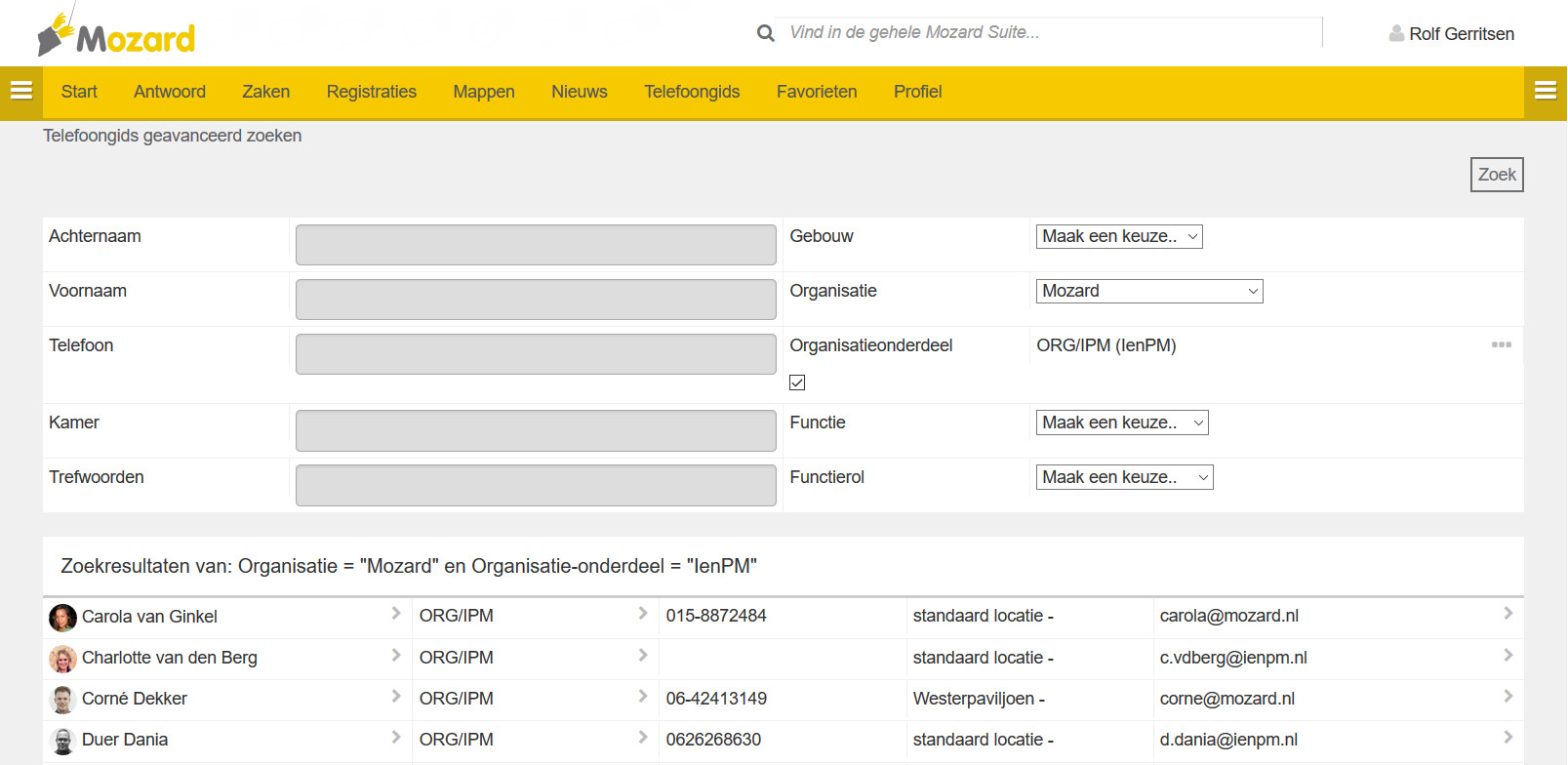Open the Gebouw dropdown
Image resolution: width=1568 pixels, height=765 pixels.
click(x=1119, y=236)
